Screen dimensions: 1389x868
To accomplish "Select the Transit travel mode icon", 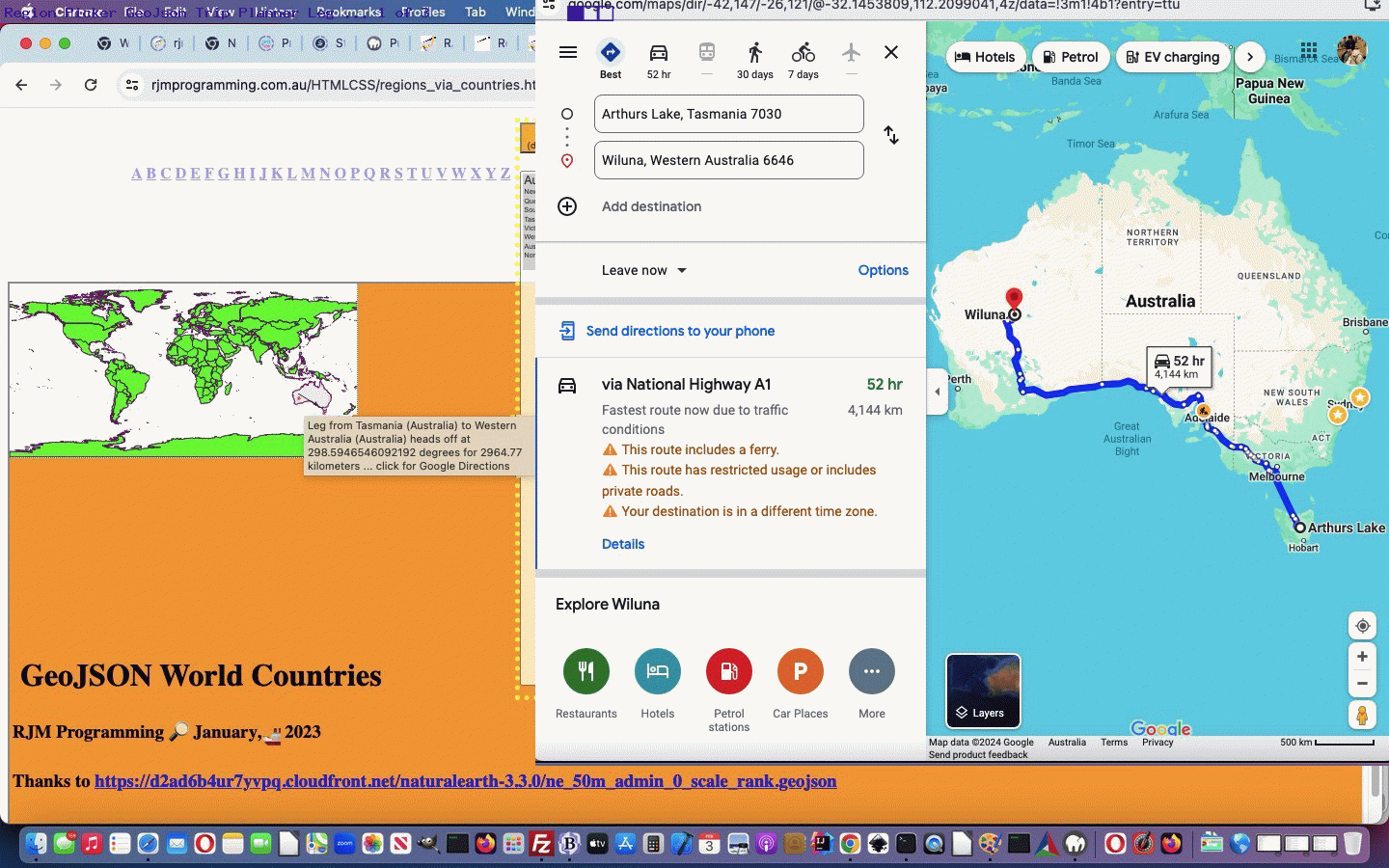I will [x=707, y=52].
